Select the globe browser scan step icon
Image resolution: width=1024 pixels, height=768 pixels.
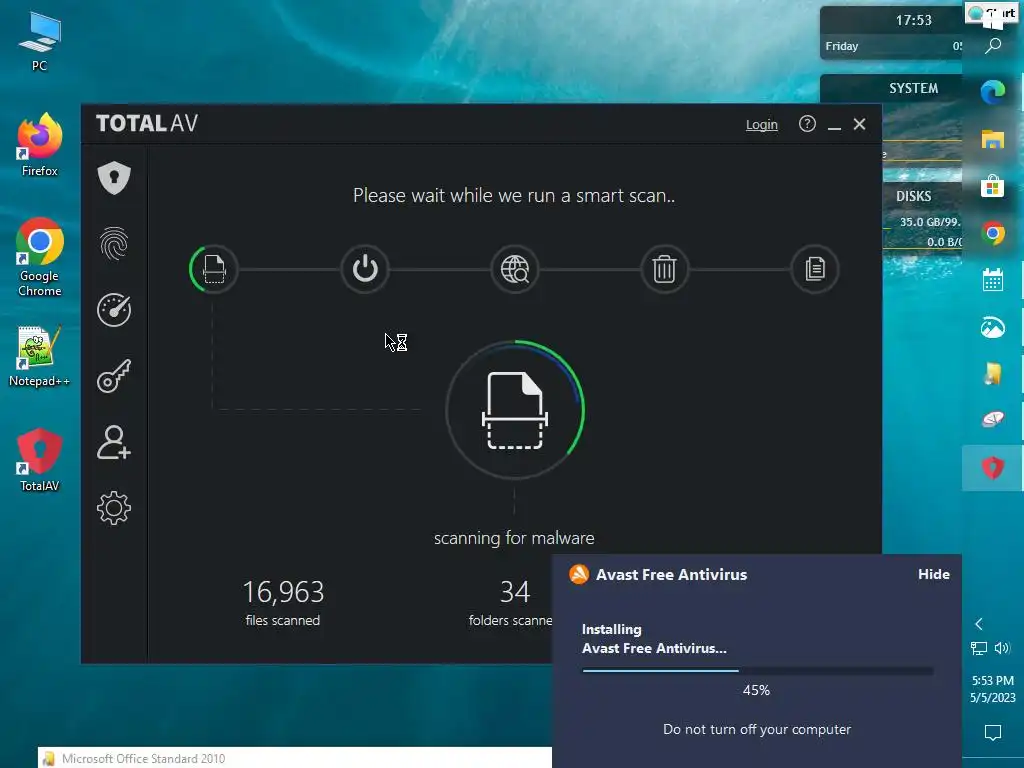tap(515, 269)
